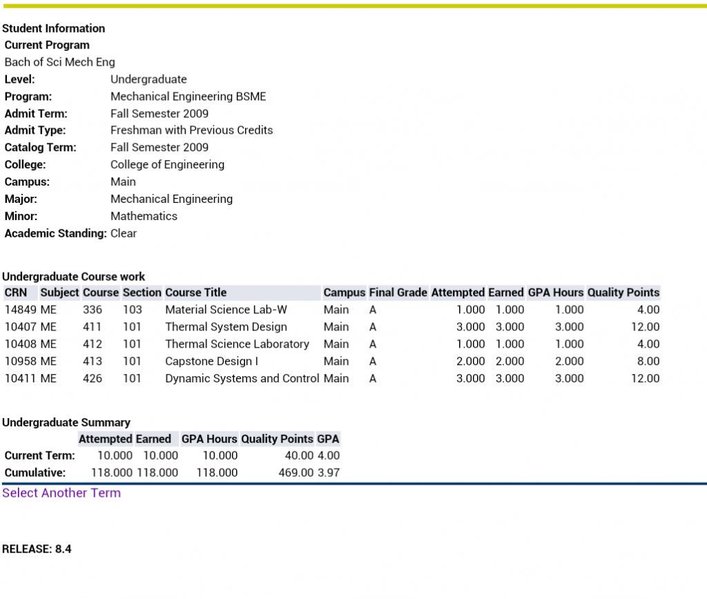The image size is (707, 599).
Task: Select the Dynamic Systems and Control title
Action: pos(242,378)
